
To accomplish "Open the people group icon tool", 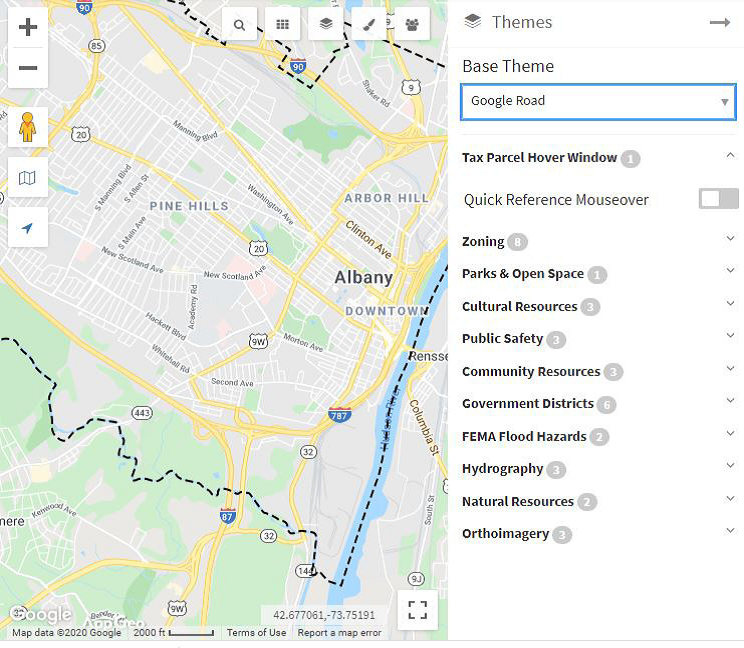I will [x=412, y=25].
